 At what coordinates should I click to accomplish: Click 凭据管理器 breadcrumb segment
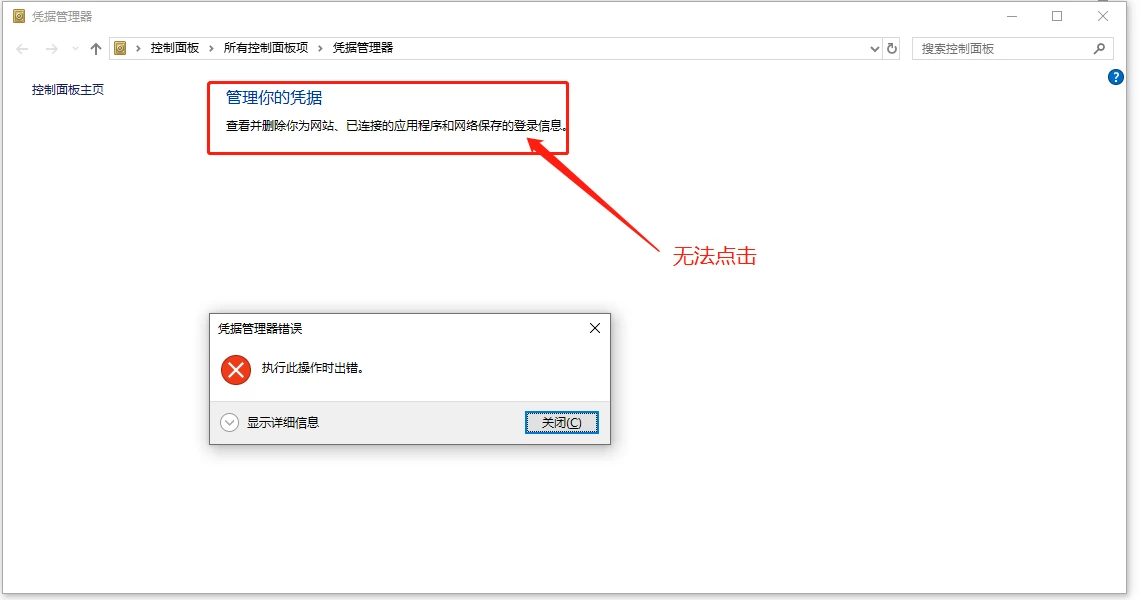point(363,48)
